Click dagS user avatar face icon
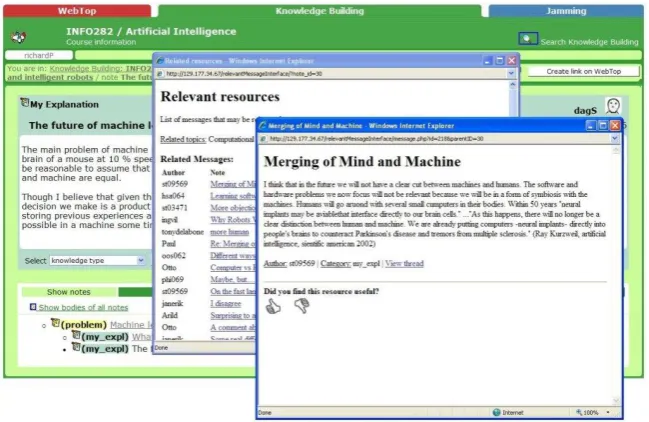 pos(613,106)
